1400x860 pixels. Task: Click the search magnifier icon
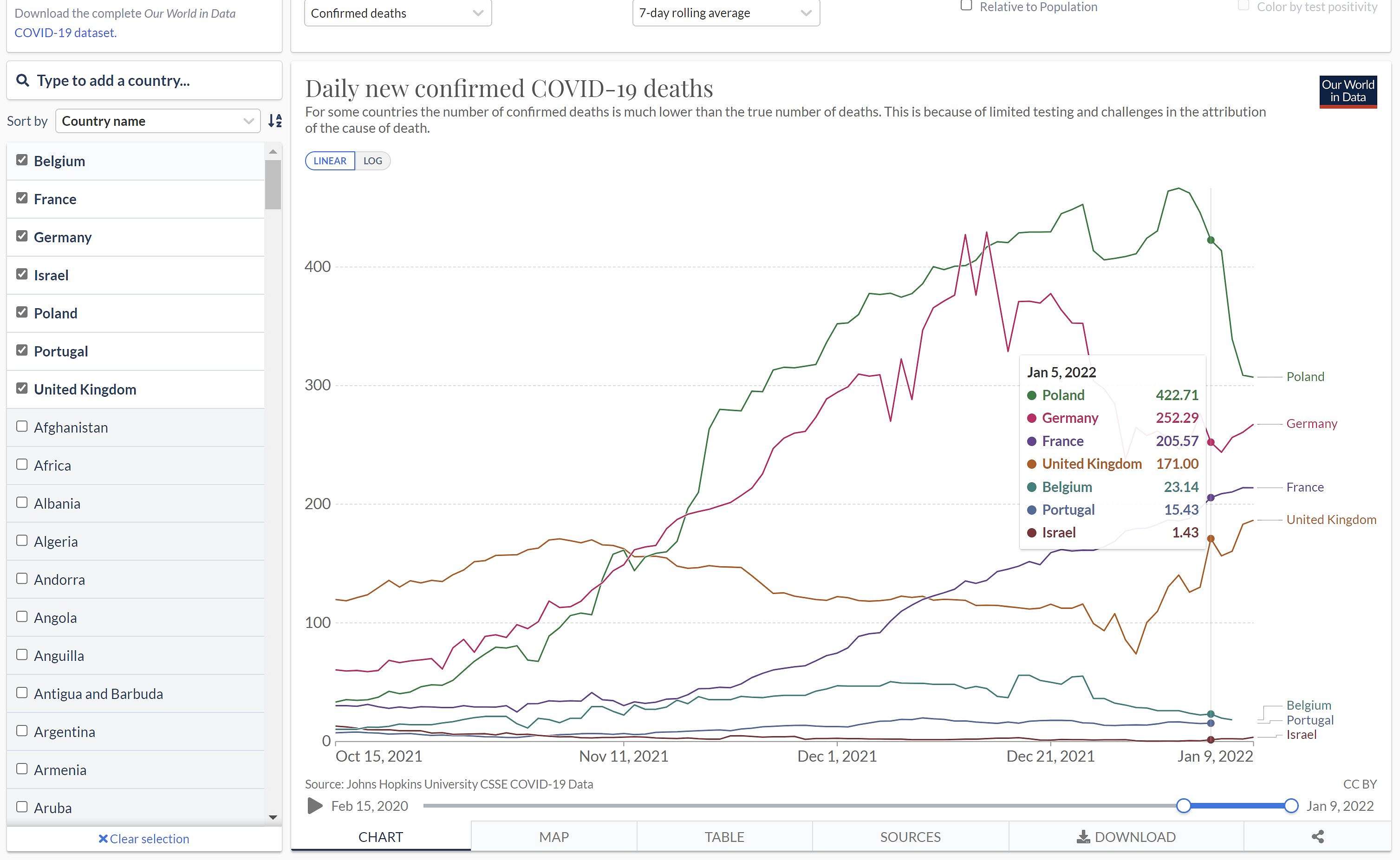coord(22,80)
